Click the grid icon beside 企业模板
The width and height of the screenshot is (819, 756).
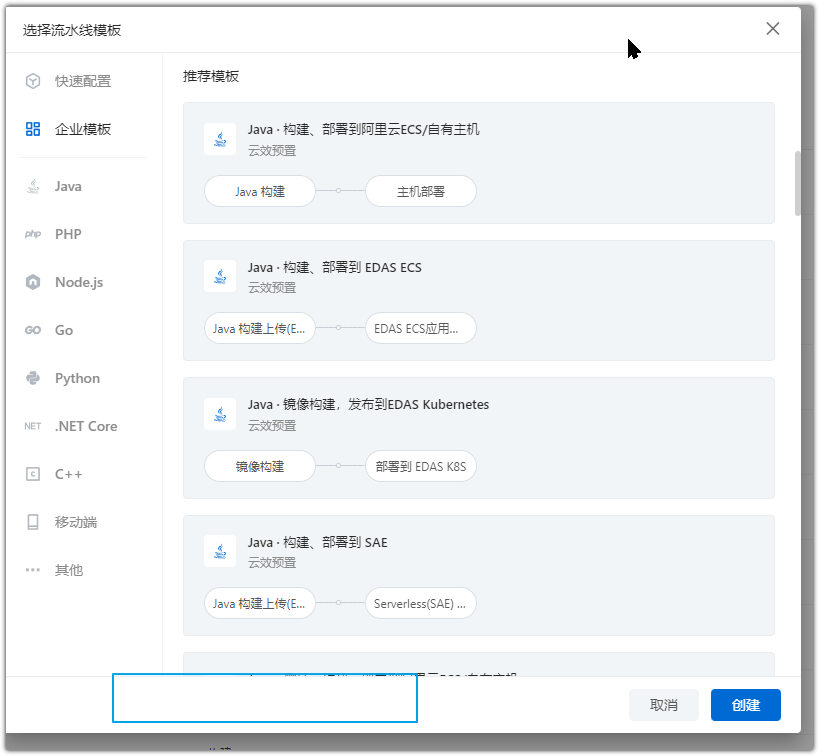[x=33, y=129]
